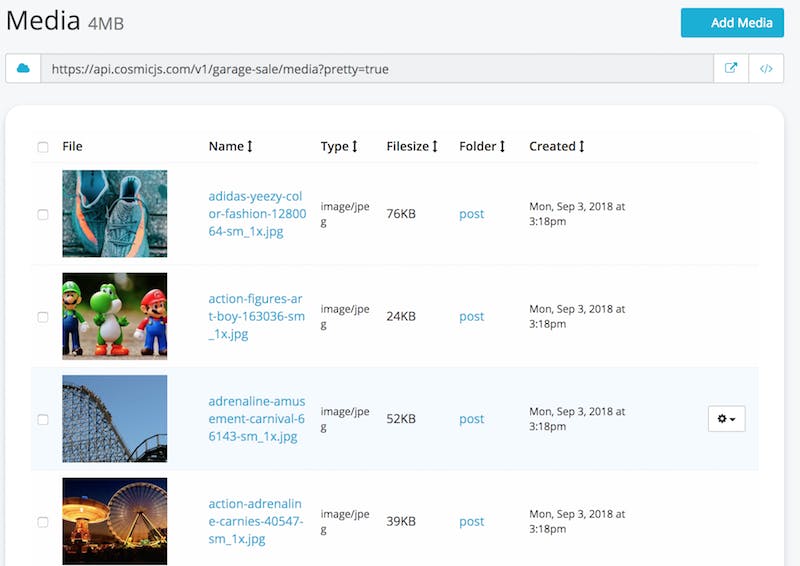Open the Mario figures thumbnail
Image resolution: width=800 pixels, height=566 pixels.
pyautogui.click(x=114, y=316)
